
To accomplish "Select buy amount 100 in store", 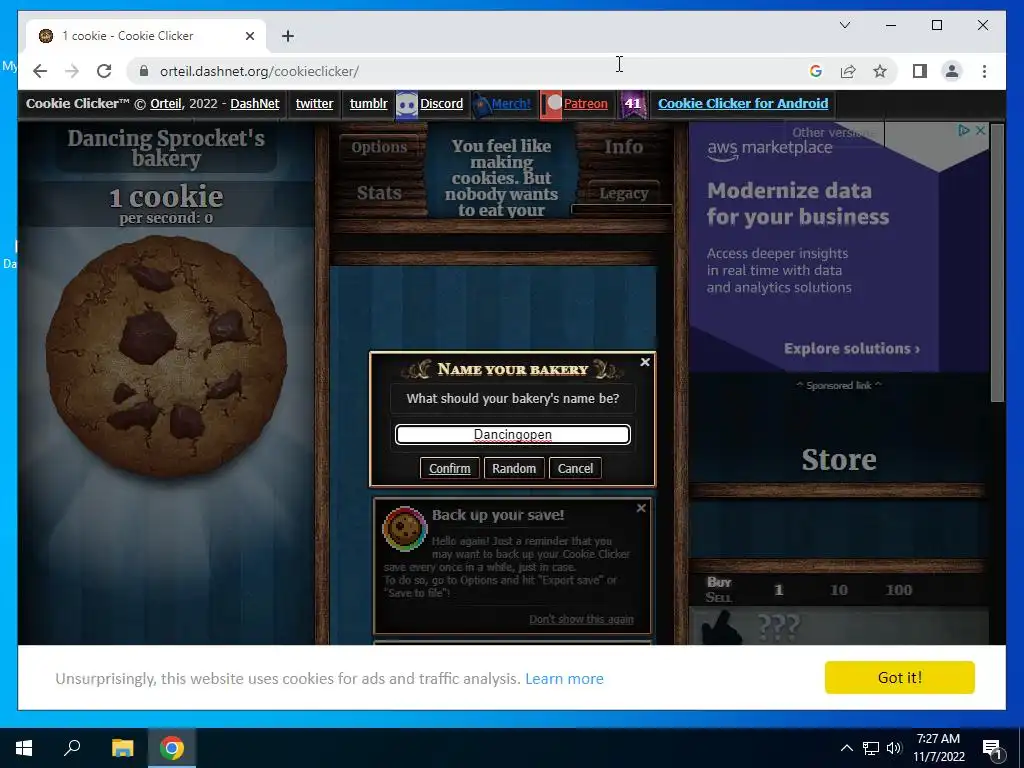I will point(899,590).
